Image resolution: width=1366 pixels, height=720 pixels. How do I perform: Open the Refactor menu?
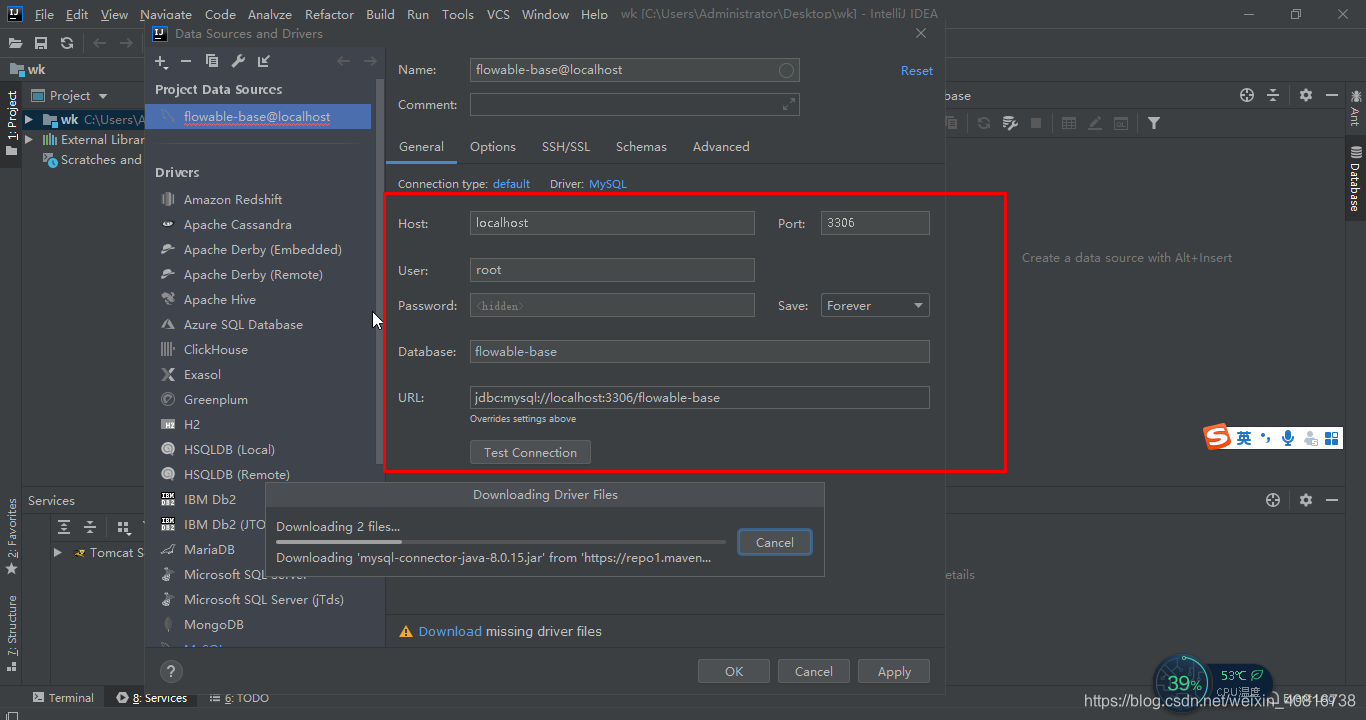coord(329,14)
